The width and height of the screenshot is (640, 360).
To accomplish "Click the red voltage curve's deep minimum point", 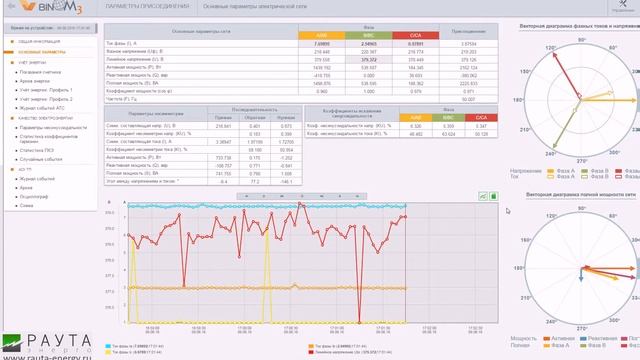I will (360, 322).
